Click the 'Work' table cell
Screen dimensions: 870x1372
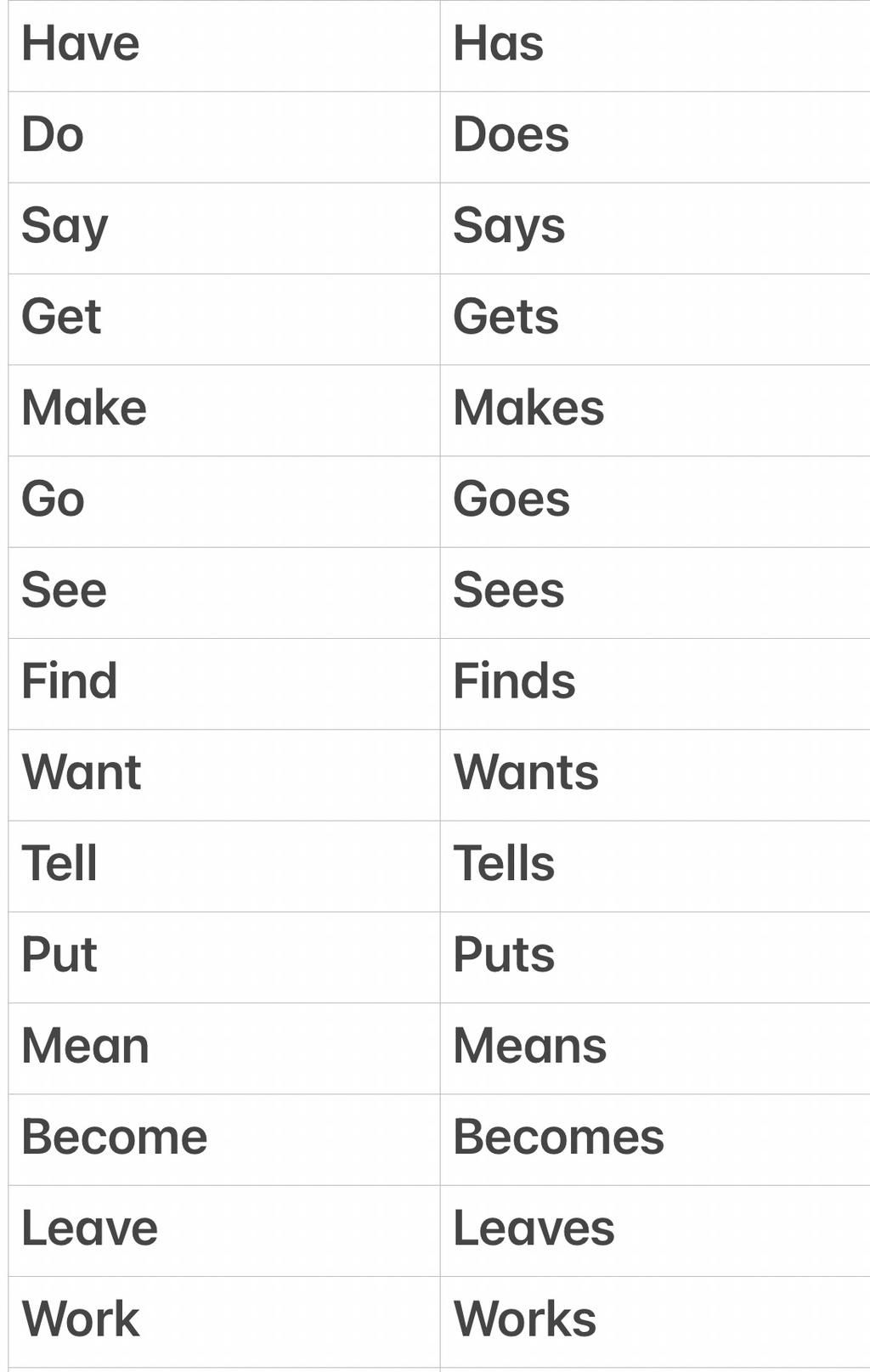click(x=224, y=1321)
